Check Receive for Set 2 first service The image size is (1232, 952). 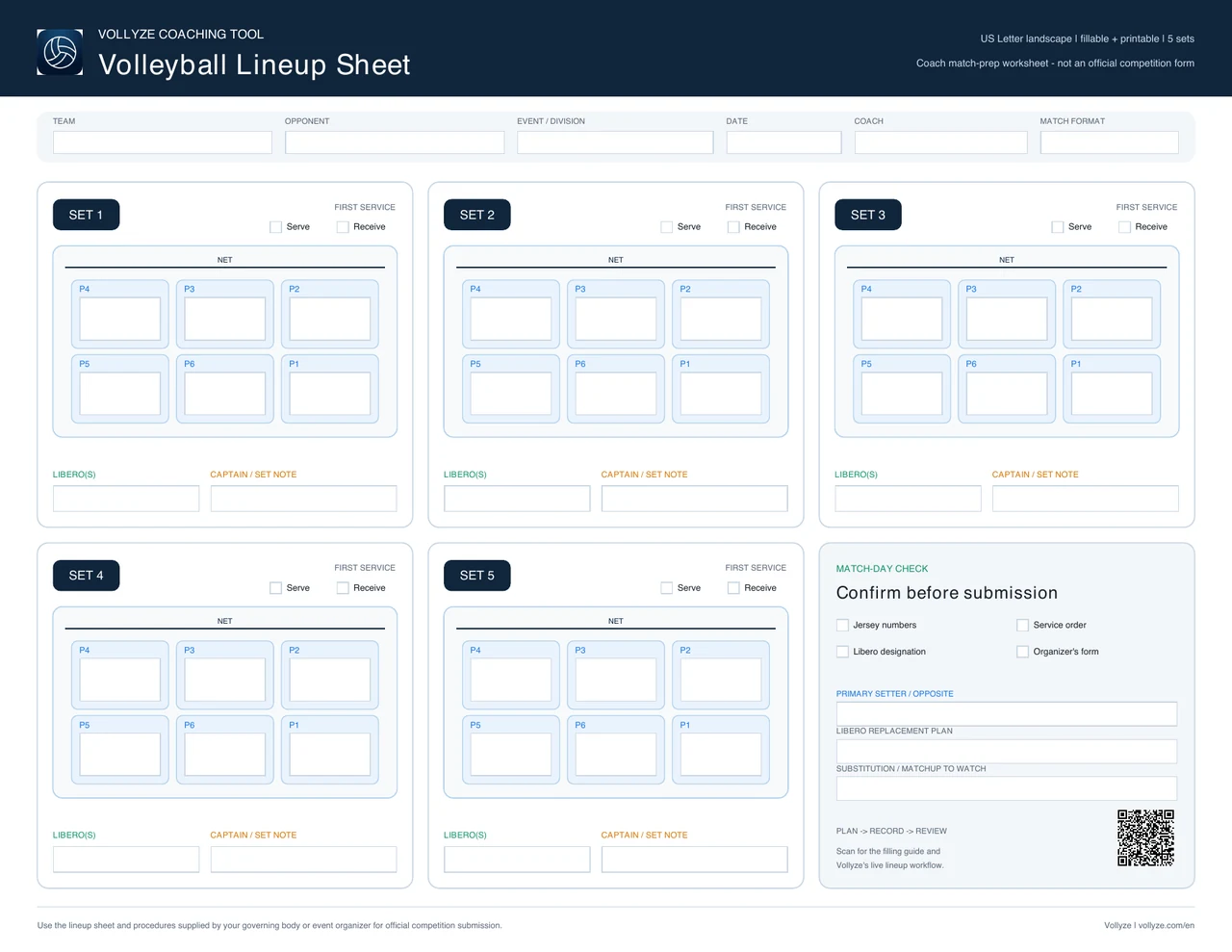coord(733,227)
